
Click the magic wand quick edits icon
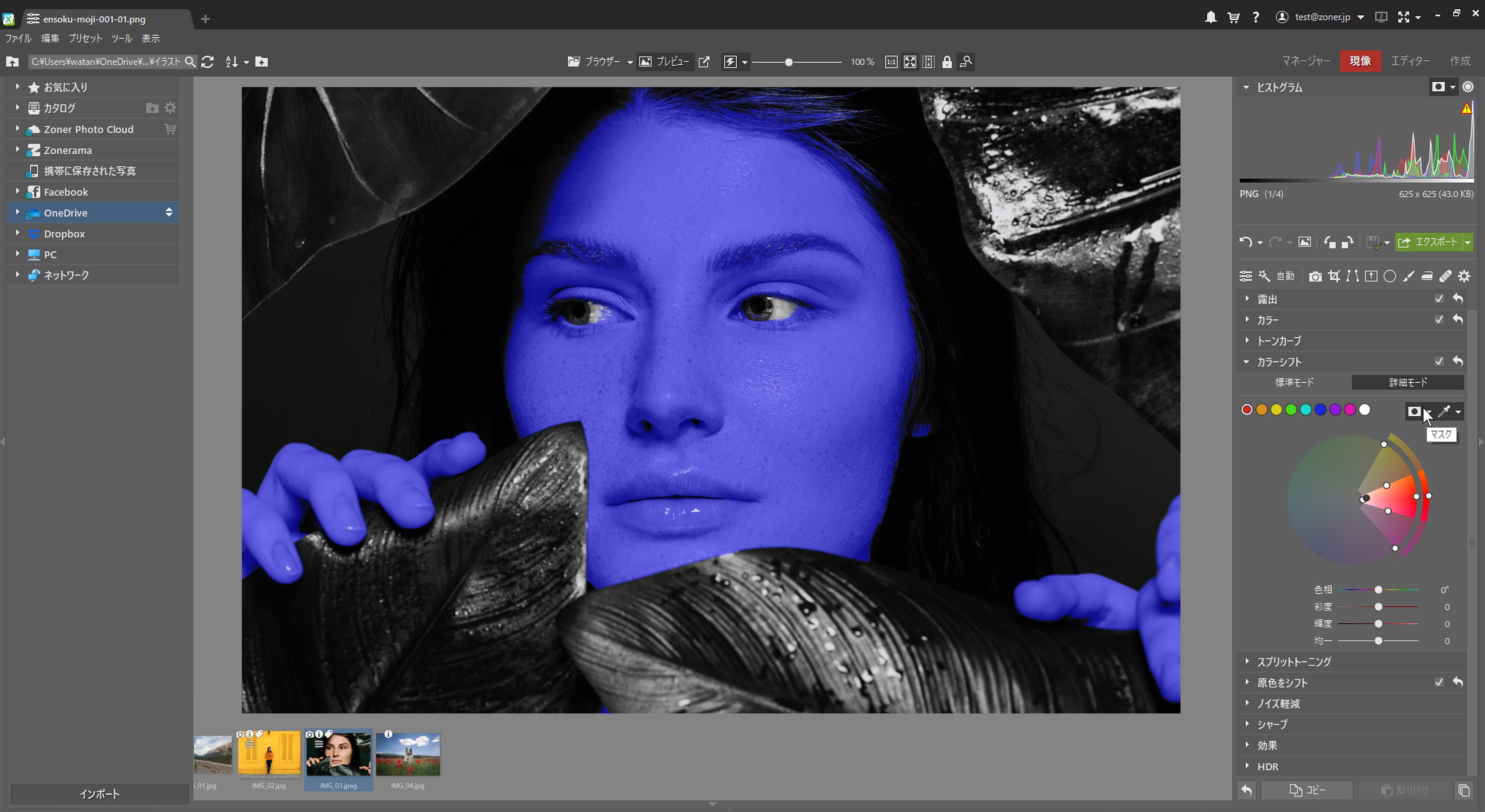[x=1264, y=276]
